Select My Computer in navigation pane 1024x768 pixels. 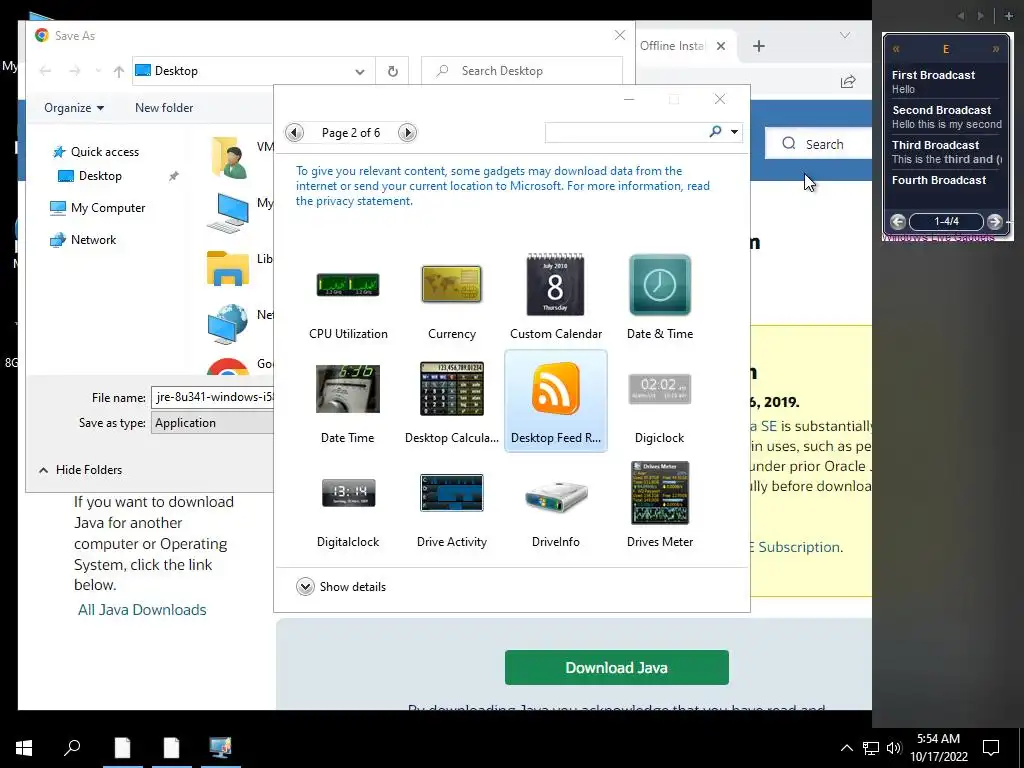[x=98, y=208]
